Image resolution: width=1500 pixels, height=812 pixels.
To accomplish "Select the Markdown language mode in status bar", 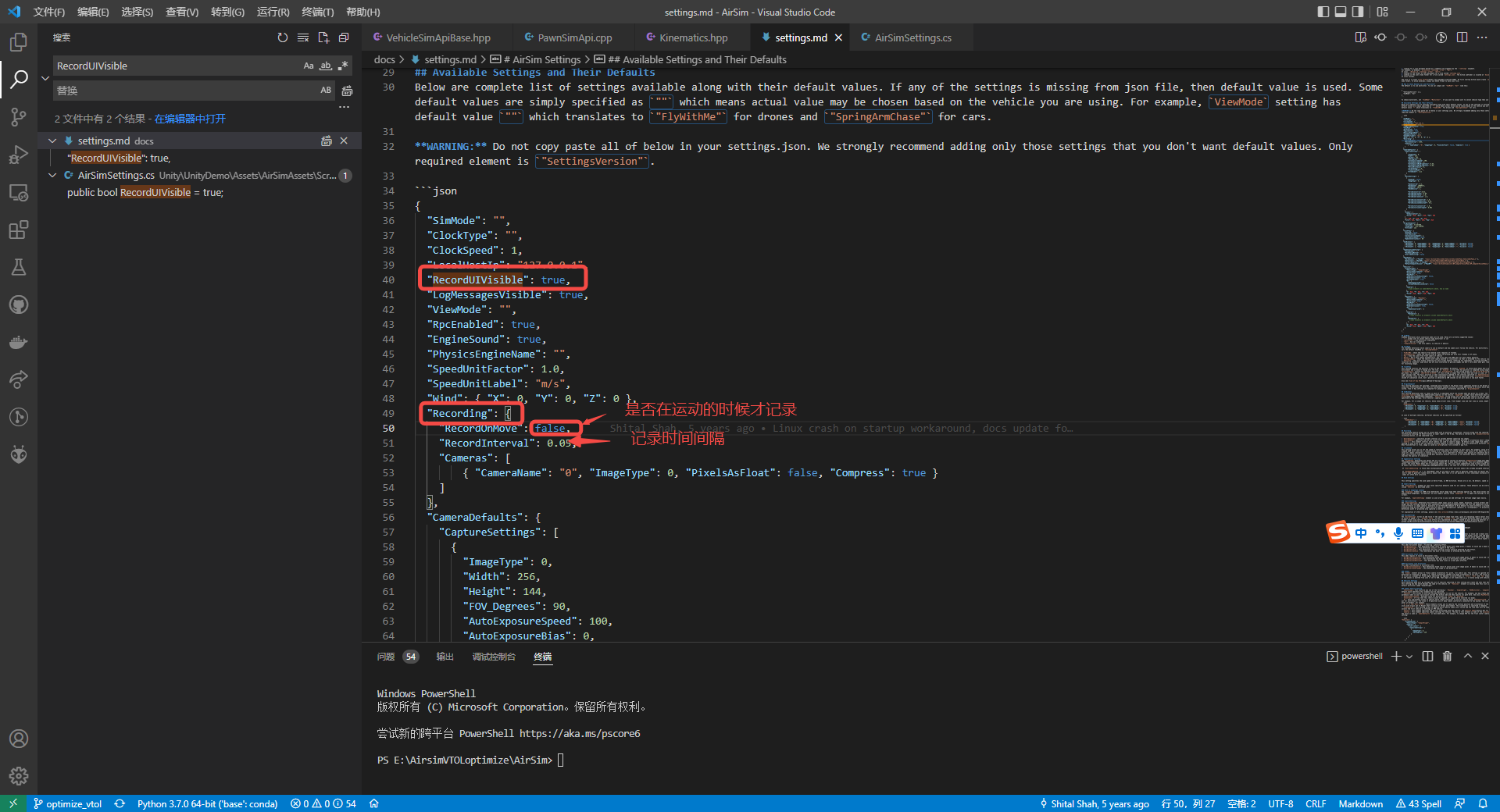I will tap(1360, 803).
